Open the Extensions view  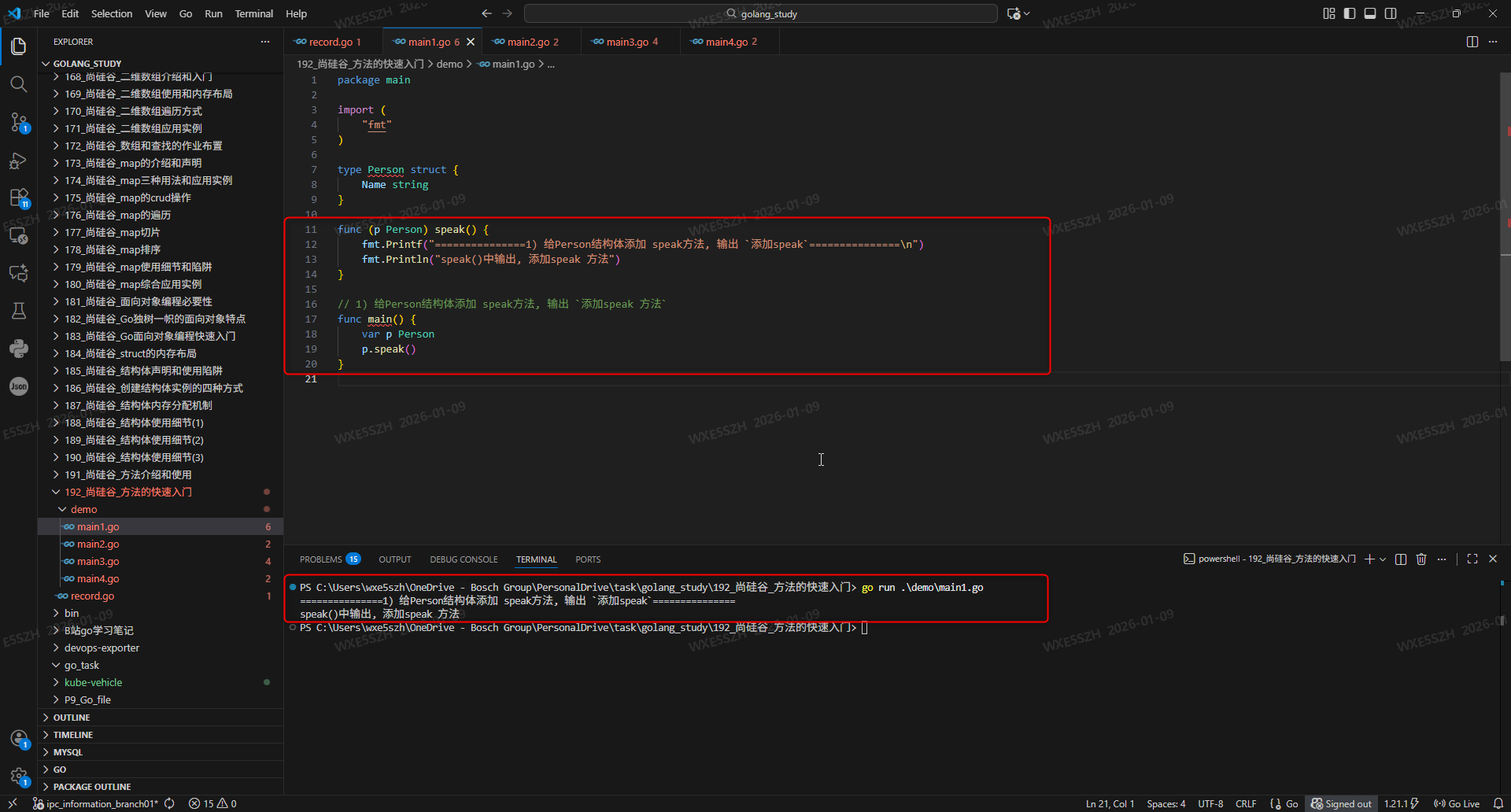tap(19, 197)
